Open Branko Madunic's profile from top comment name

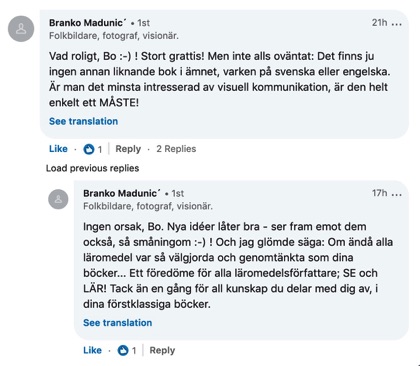coord(88,23)
